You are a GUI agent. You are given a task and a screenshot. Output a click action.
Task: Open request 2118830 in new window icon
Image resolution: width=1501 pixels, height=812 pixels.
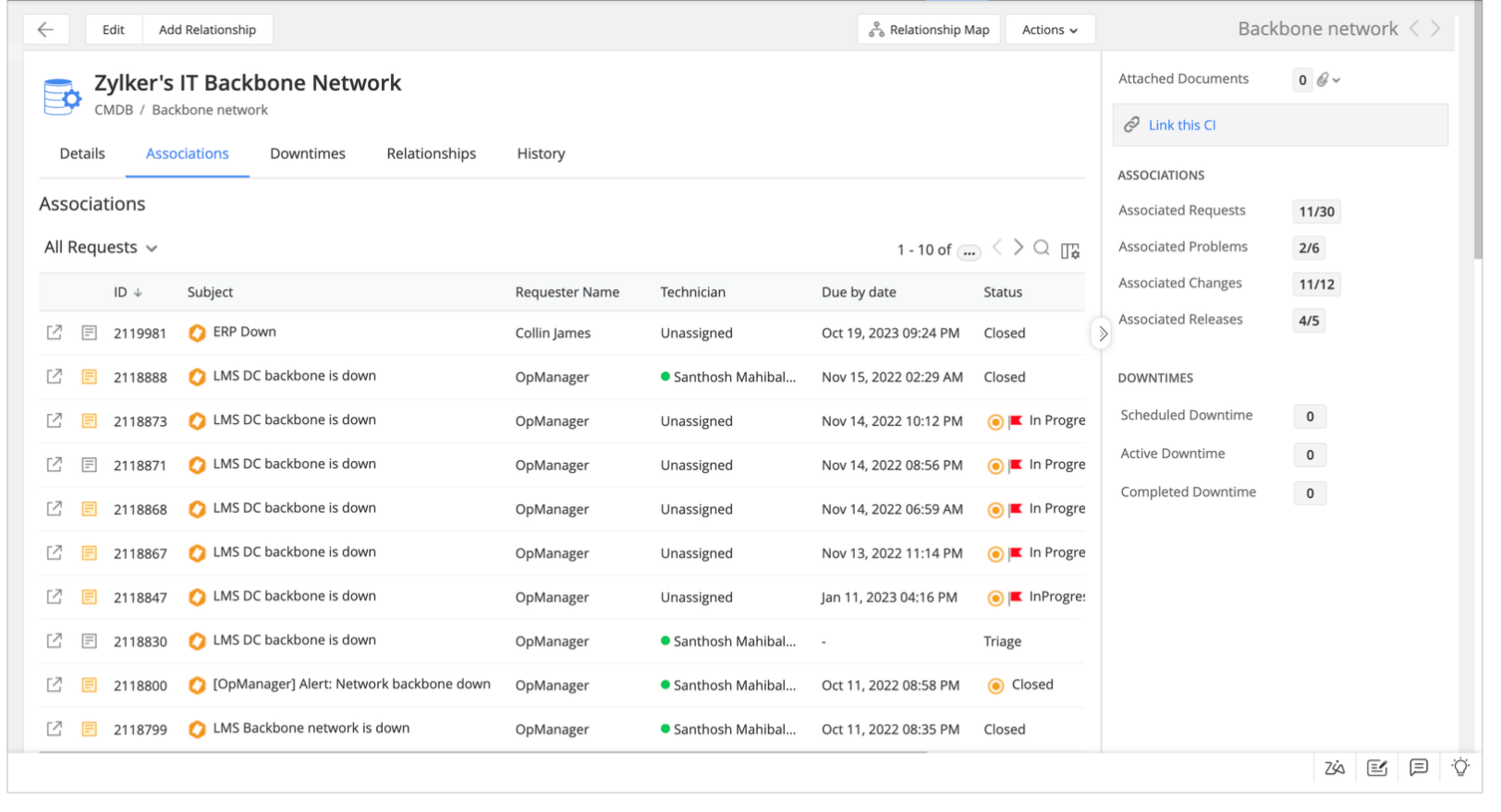[55, 640]
